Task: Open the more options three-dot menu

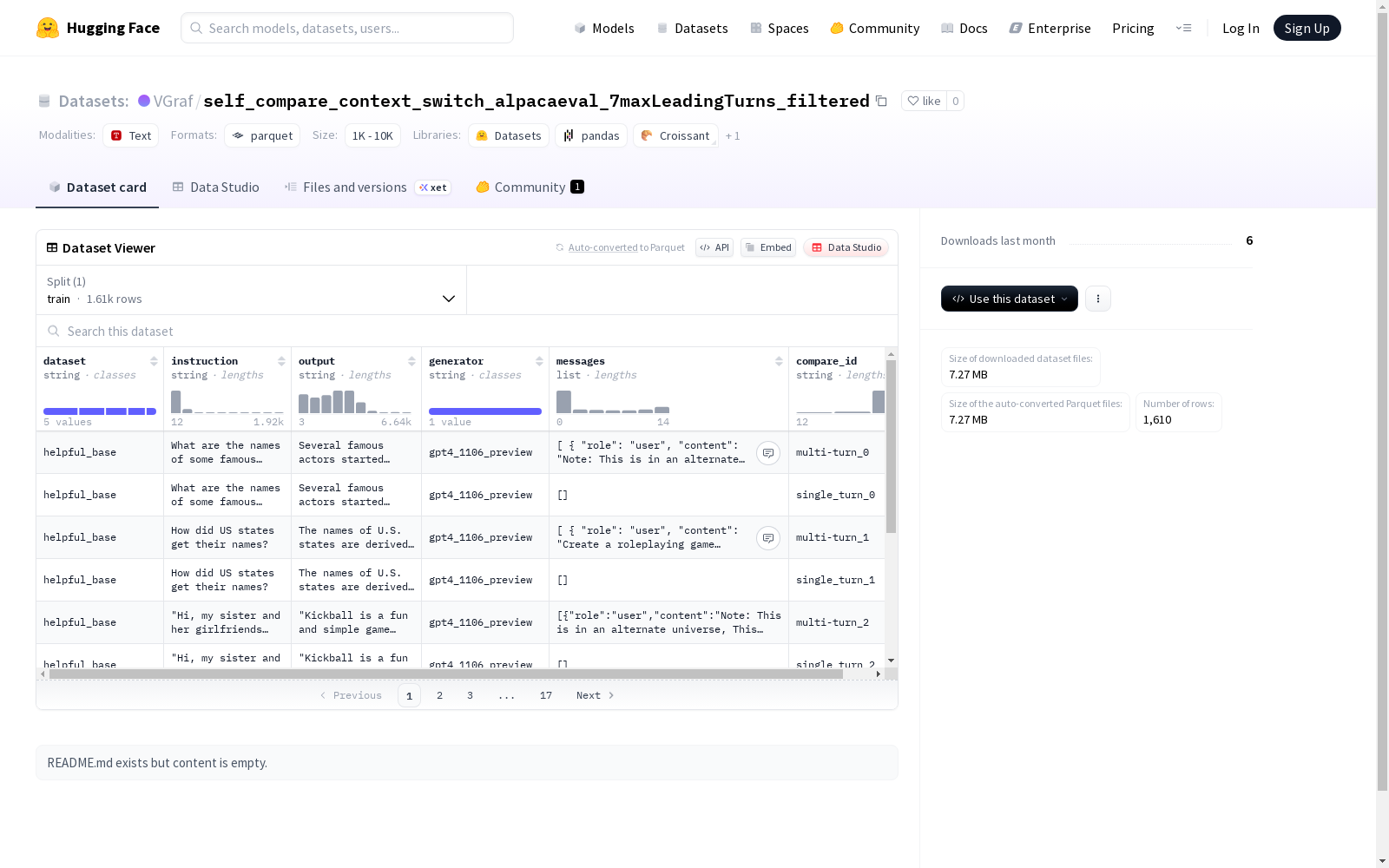Action: 1098,299
